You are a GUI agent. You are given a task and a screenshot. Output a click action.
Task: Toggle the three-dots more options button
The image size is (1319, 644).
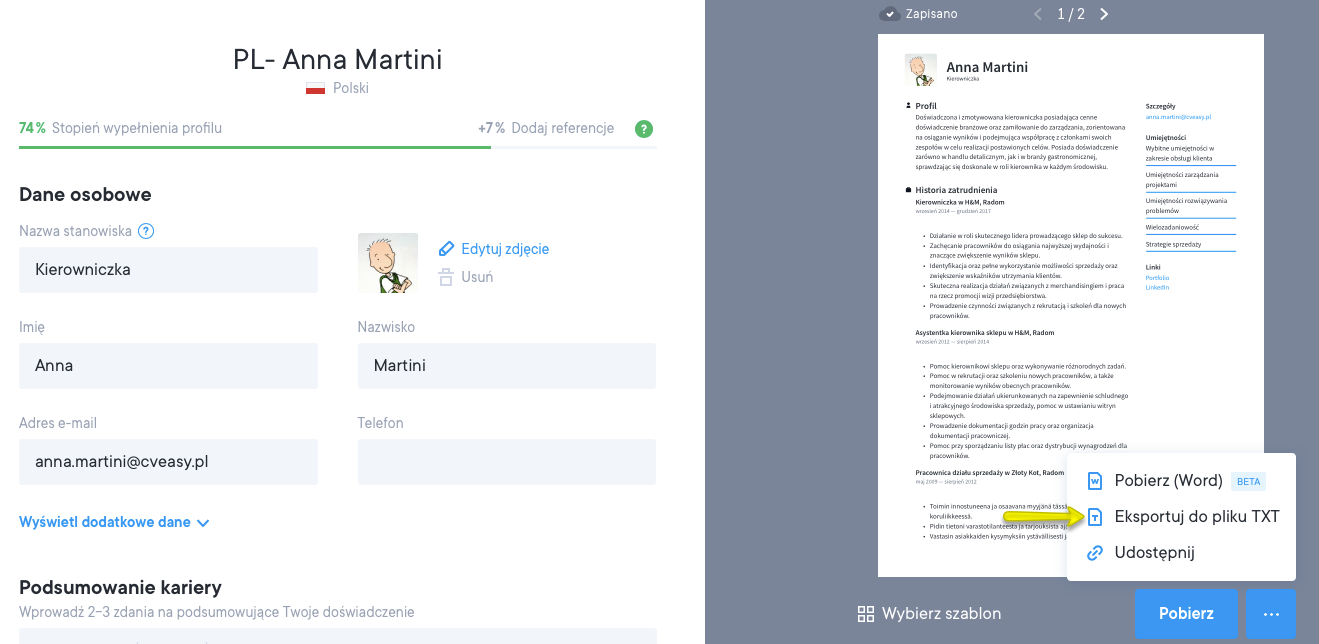pos(1271,614)
